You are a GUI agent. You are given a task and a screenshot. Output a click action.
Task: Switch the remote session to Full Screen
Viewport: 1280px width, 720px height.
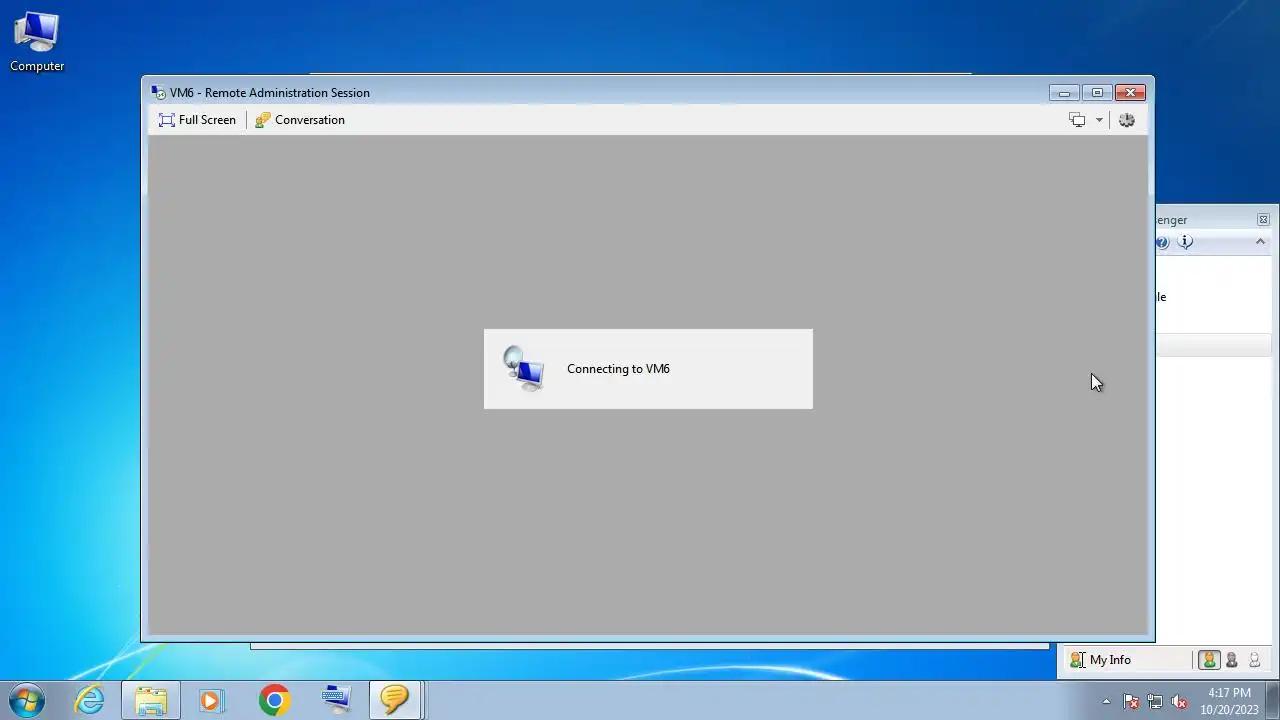coord(197,120)
